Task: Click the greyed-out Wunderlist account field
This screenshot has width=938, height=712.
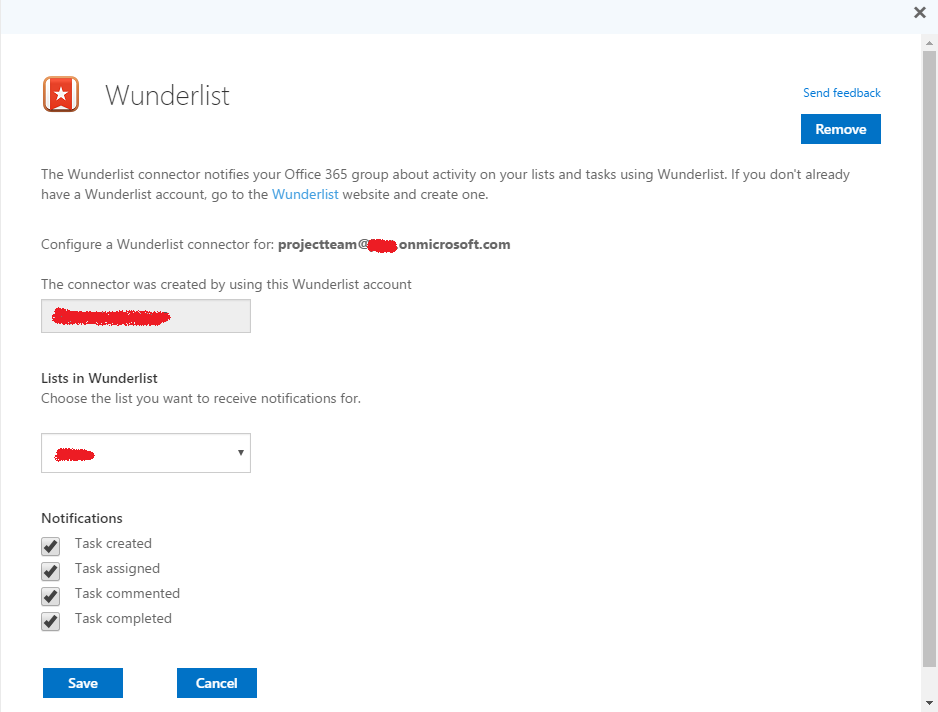Action: 146,316
